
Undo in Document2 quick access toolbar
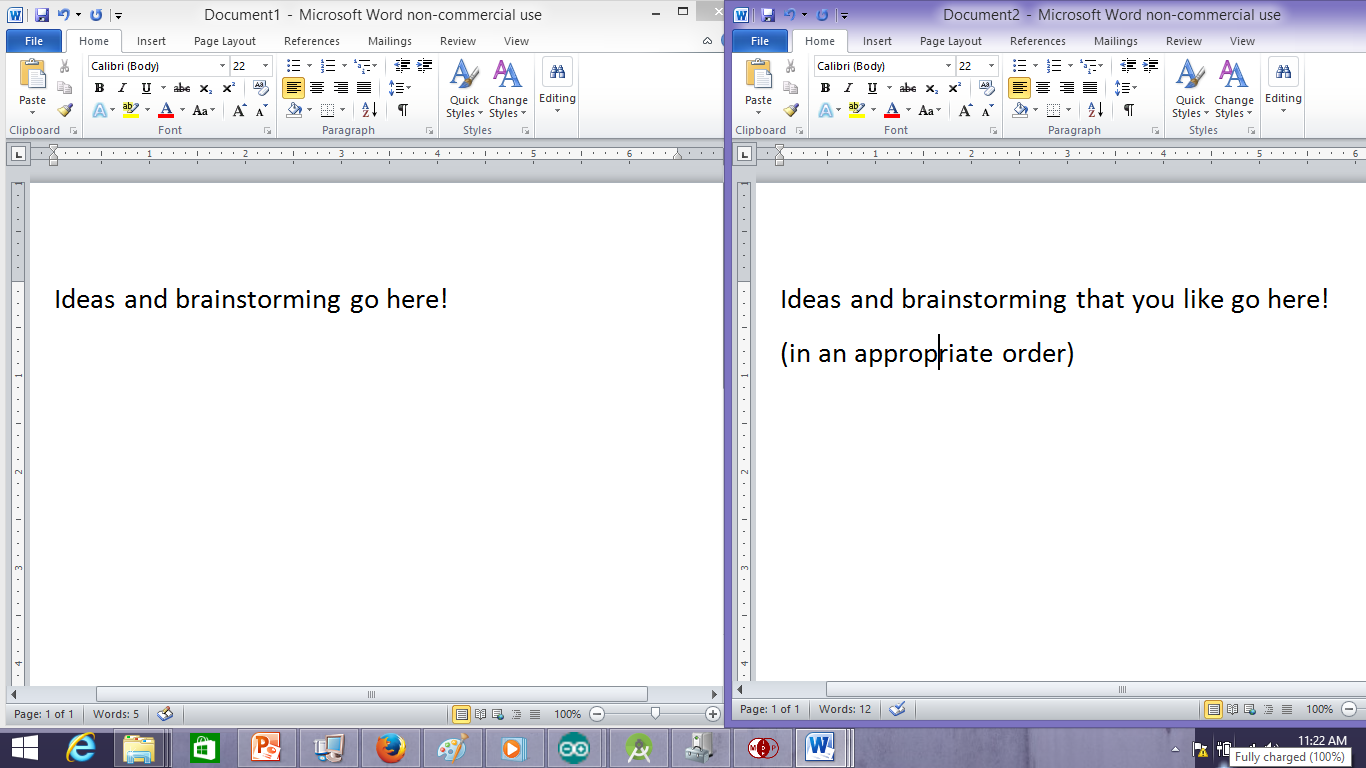(789, 15)
